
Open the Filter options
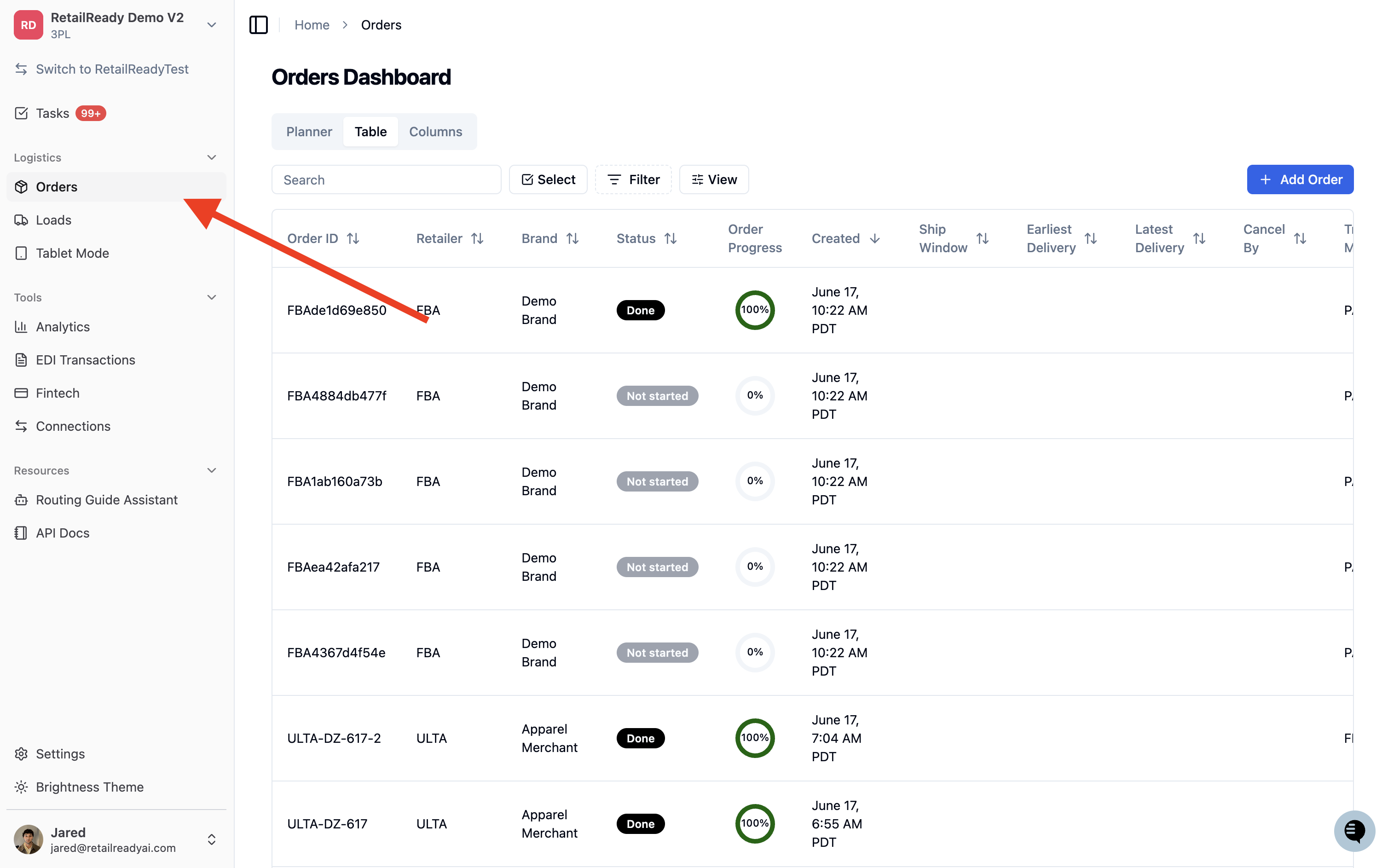tap(633, 179)
